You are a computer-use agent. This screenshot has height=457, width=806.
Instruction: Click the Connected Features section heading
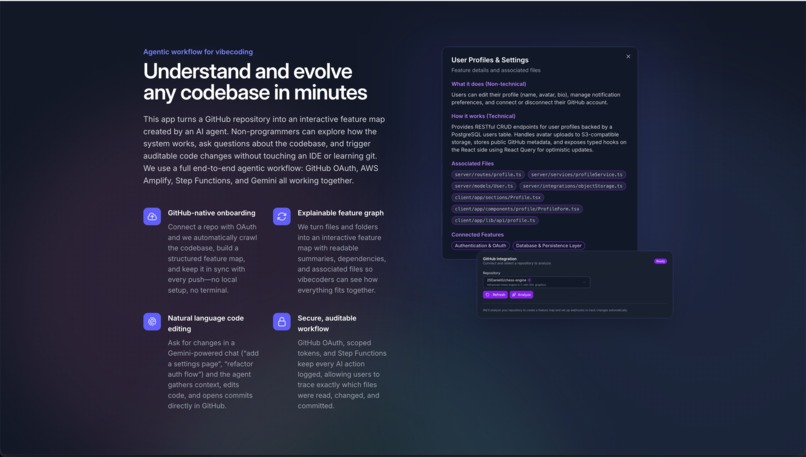pos(477,234)
